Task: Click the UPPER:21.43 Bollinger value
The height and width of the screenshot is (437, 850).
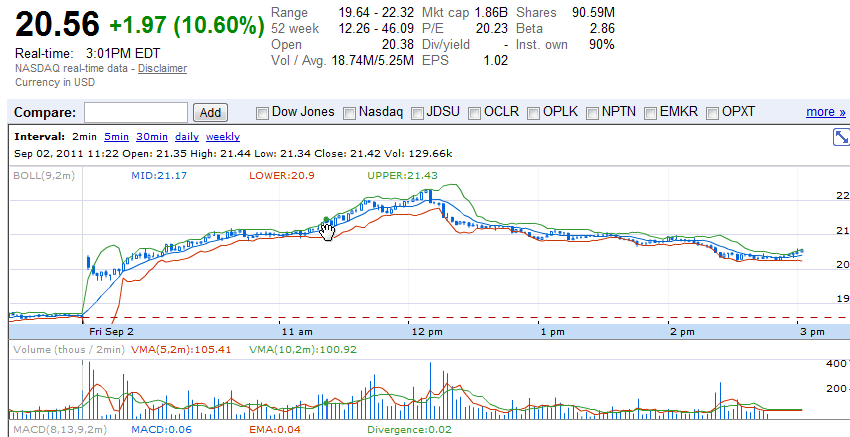Action: tap(402, 176)
